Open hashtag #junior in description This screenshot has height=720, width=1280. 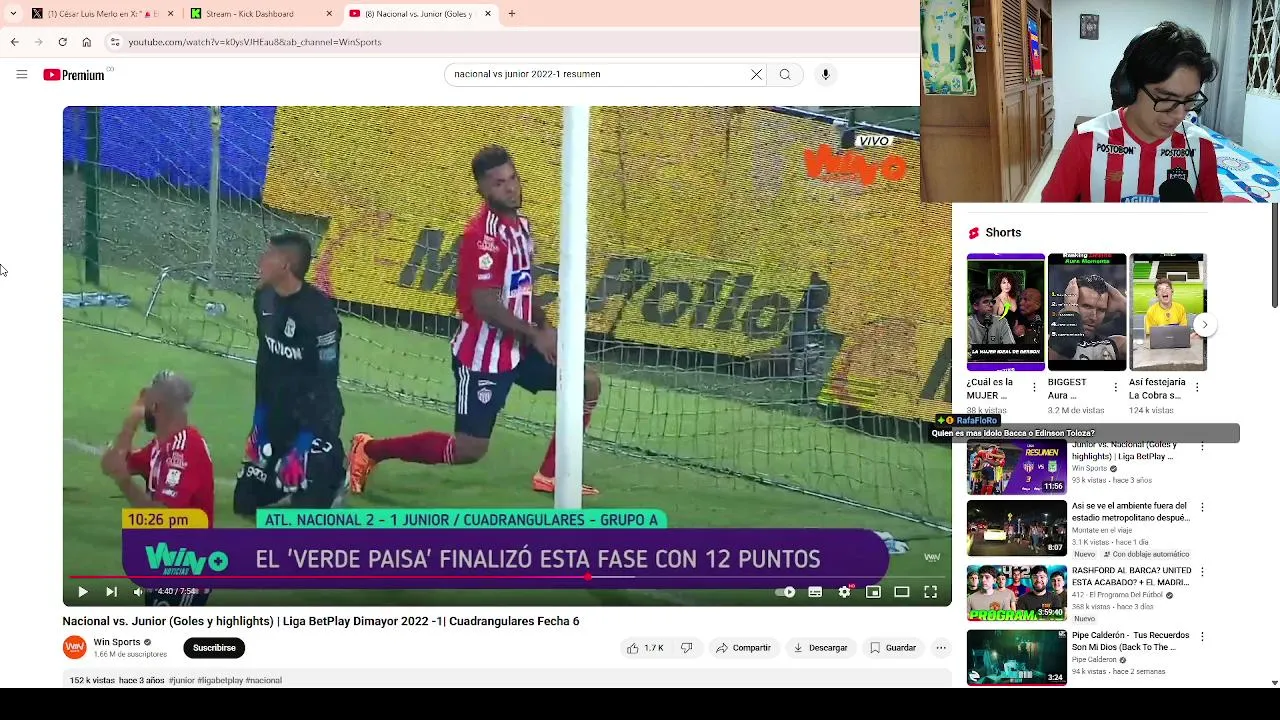(182, 680)
